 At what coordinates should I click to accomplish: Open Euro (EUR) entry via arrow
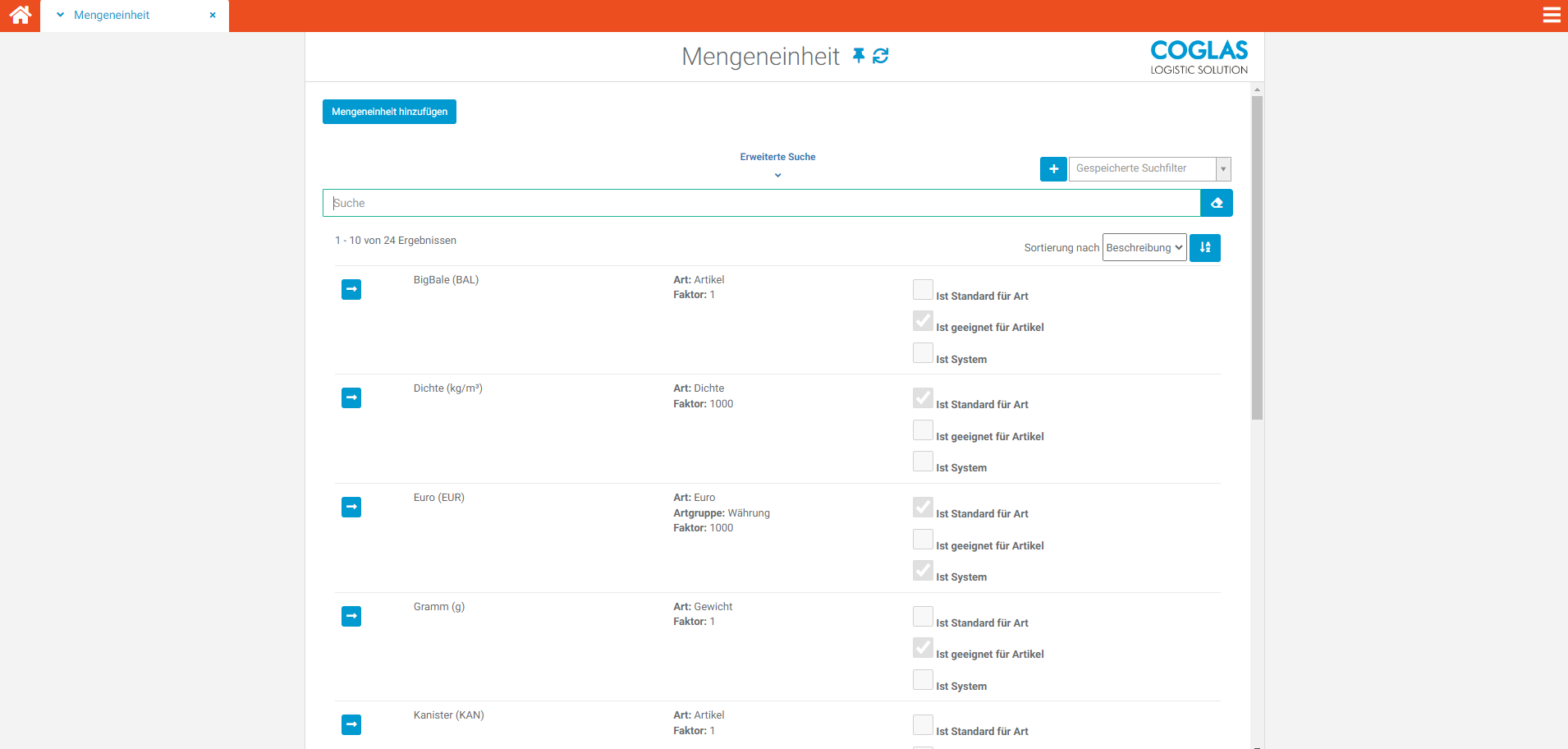point(351,507)
